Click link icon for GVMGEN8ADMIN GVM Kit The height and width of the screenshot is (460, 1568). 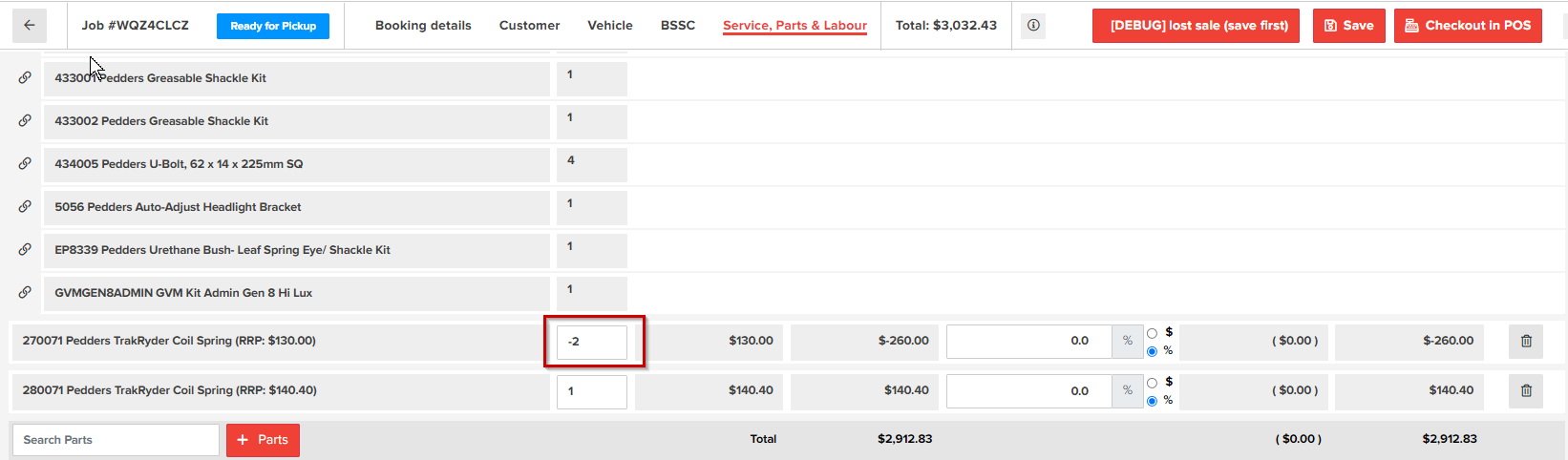tap(25, 293)
